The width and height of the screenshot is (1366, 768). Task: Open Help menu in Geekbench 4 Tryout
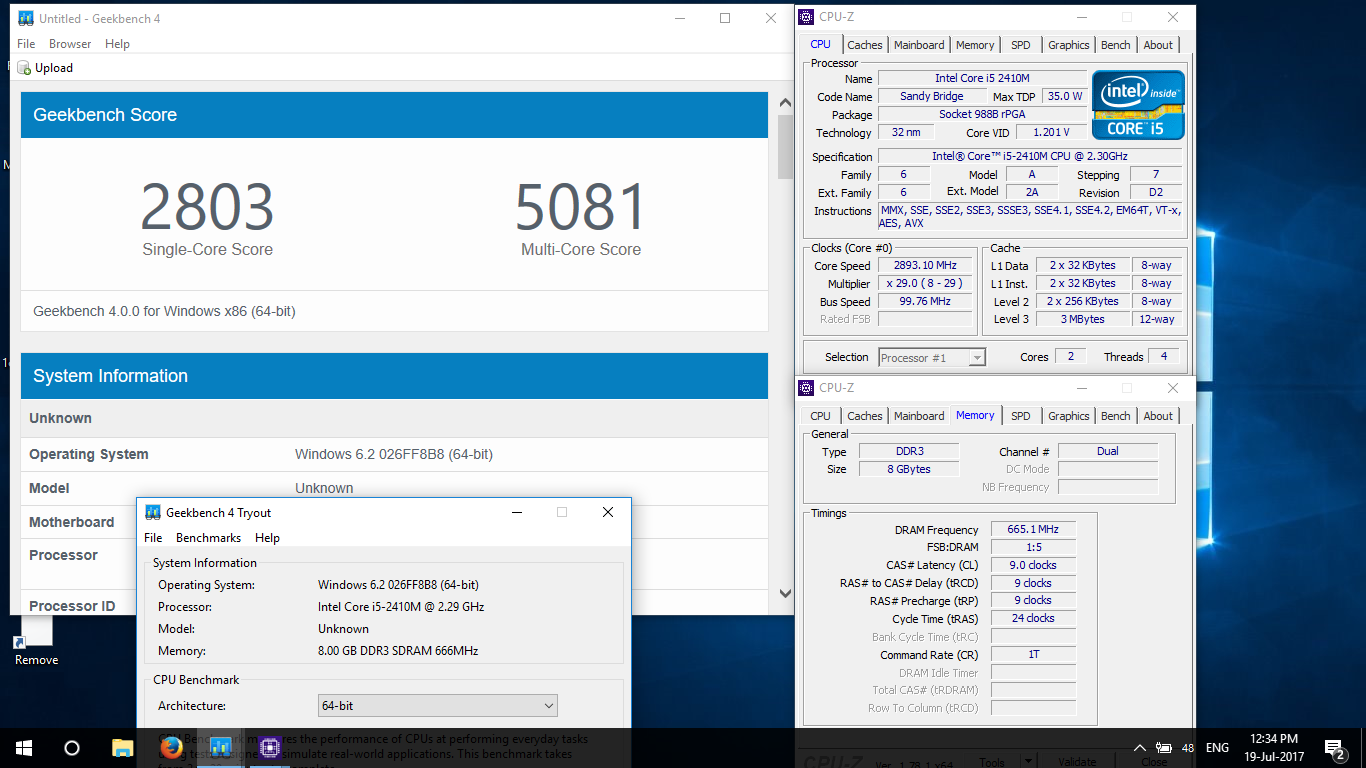(267, 538)
